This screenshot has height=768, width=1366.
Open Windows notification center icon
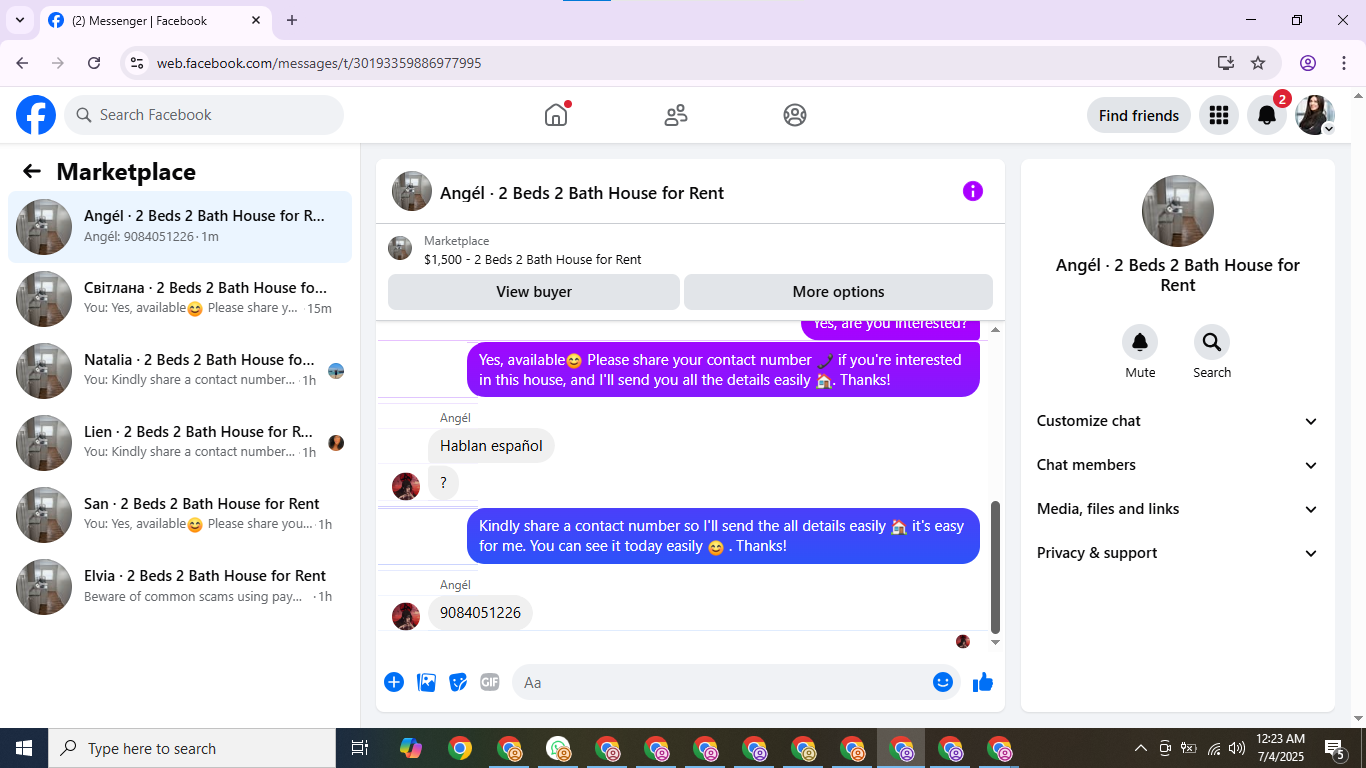pos(1335,748)
